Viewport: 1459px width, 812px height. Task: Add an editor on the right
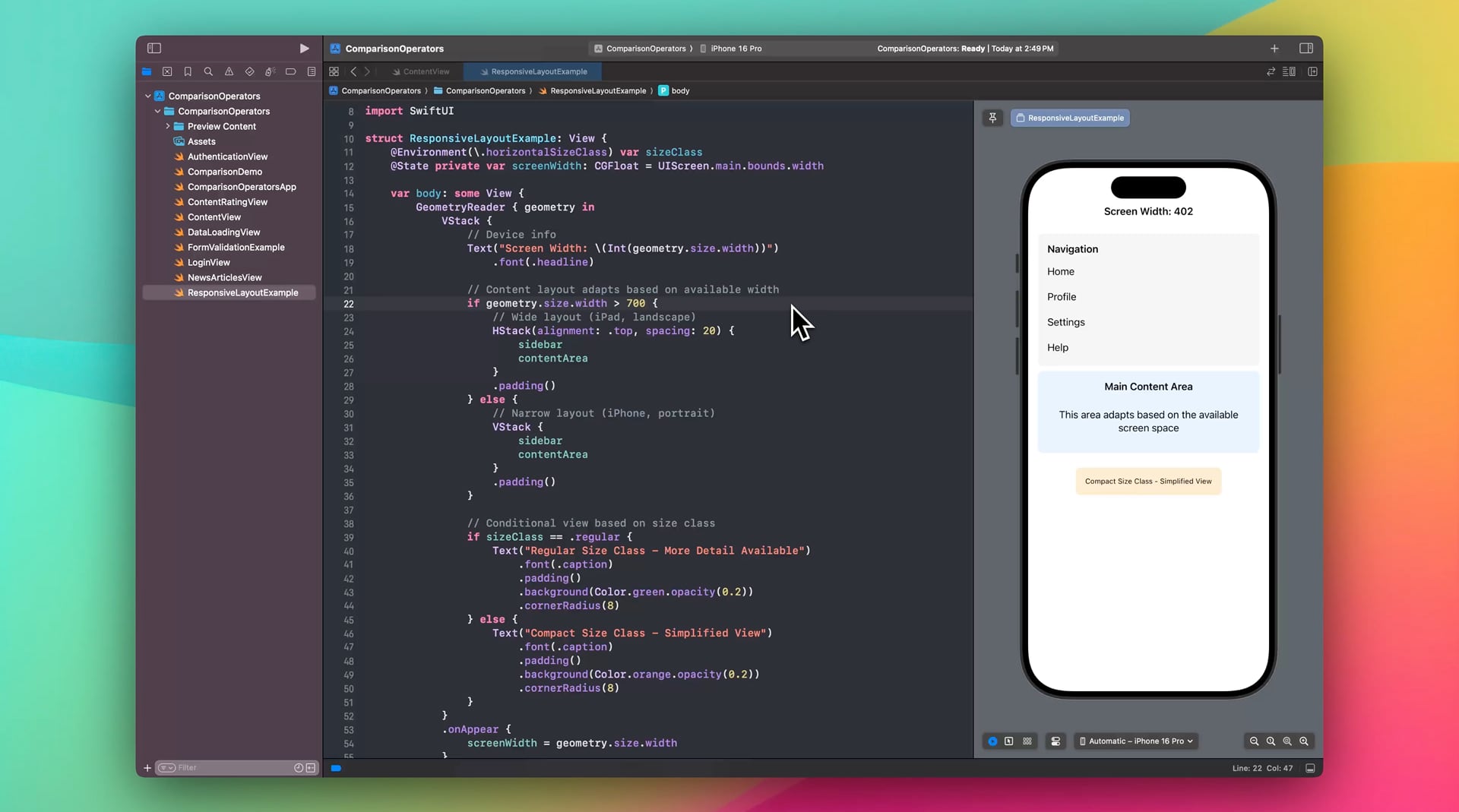[x=1312, y=71]
